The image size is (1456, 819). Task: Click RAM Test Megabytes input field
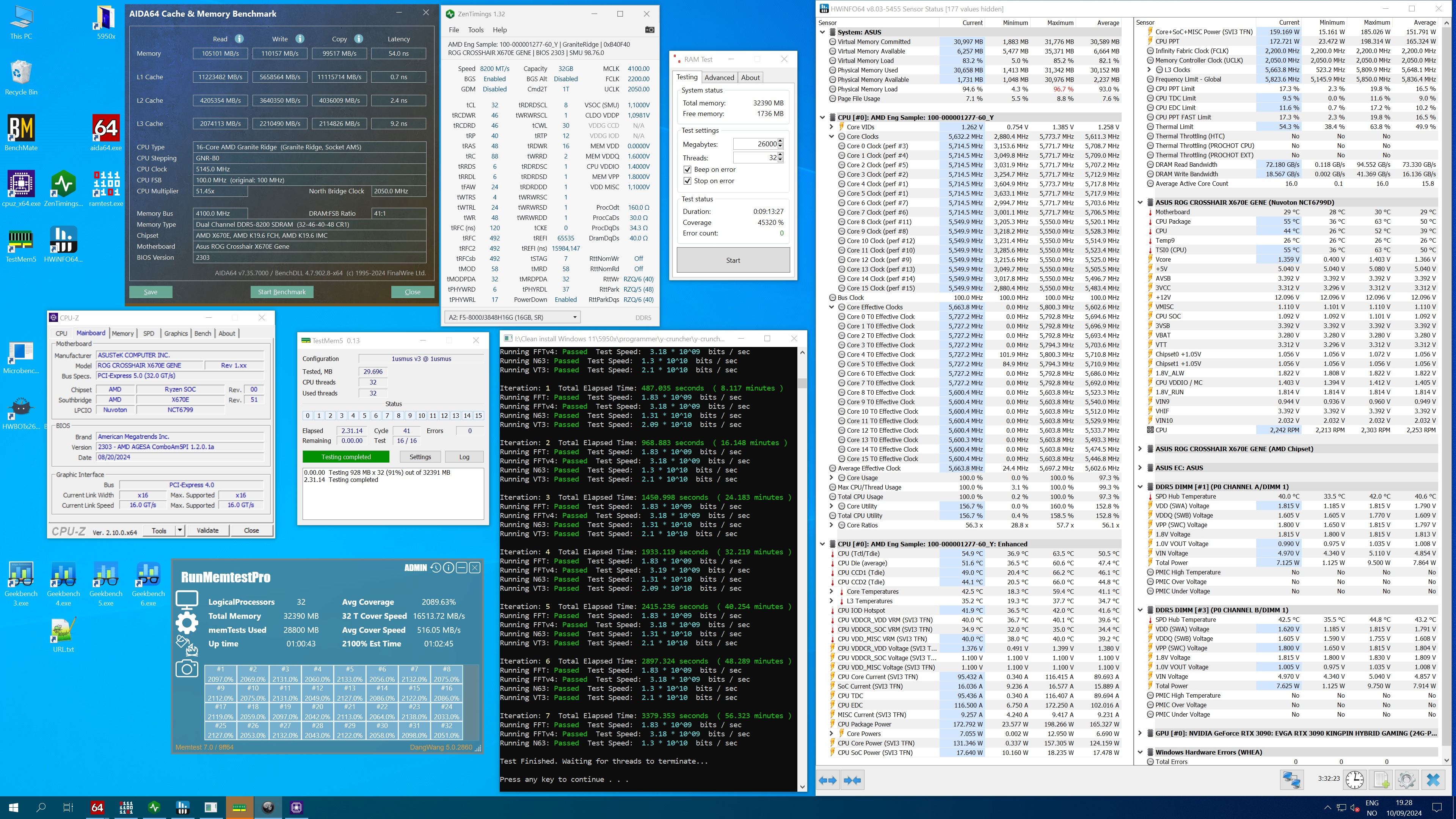pyautogui.click(x=755, y=144)
